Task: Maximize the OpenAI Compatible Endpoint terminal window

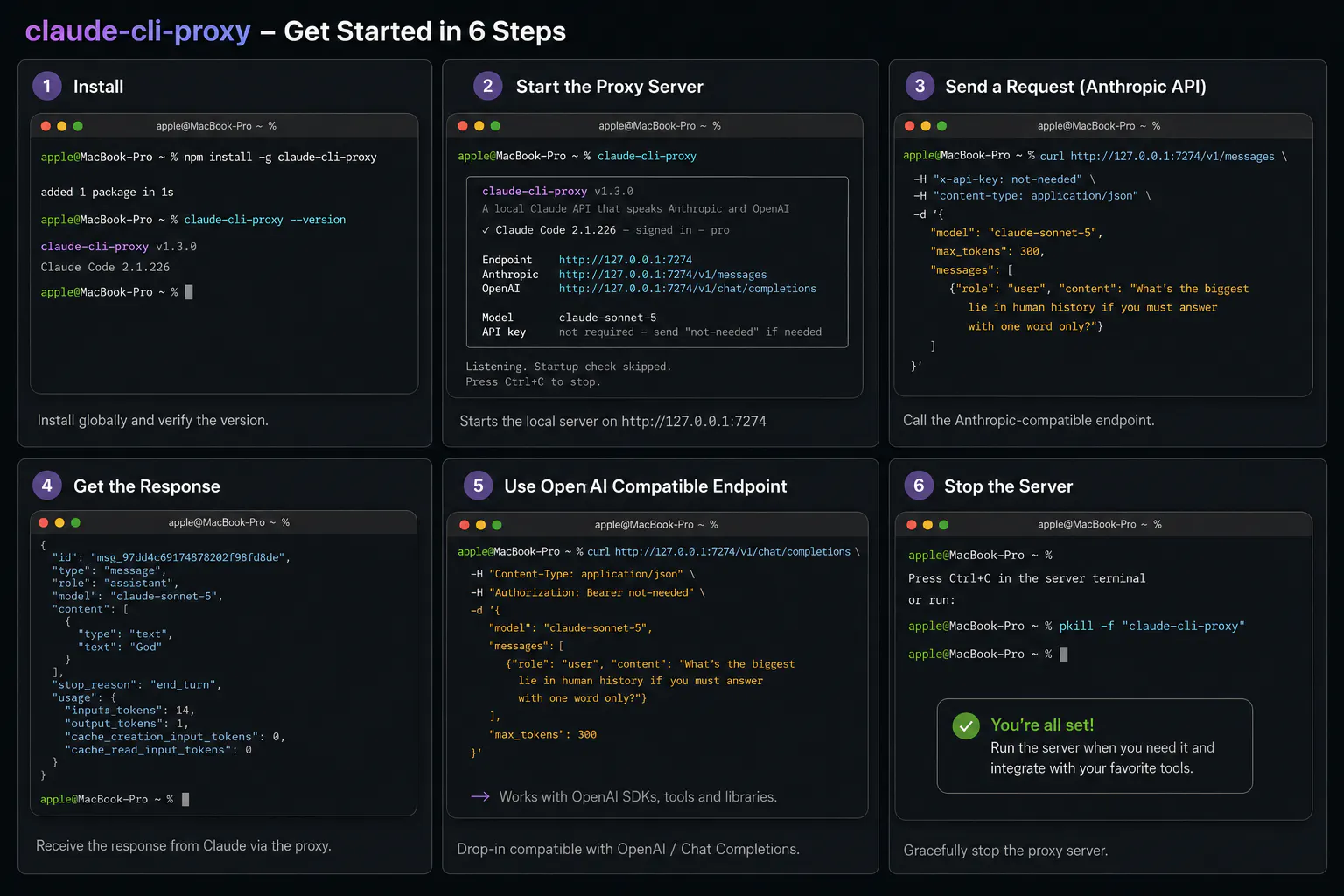Action: coord(497,525)
